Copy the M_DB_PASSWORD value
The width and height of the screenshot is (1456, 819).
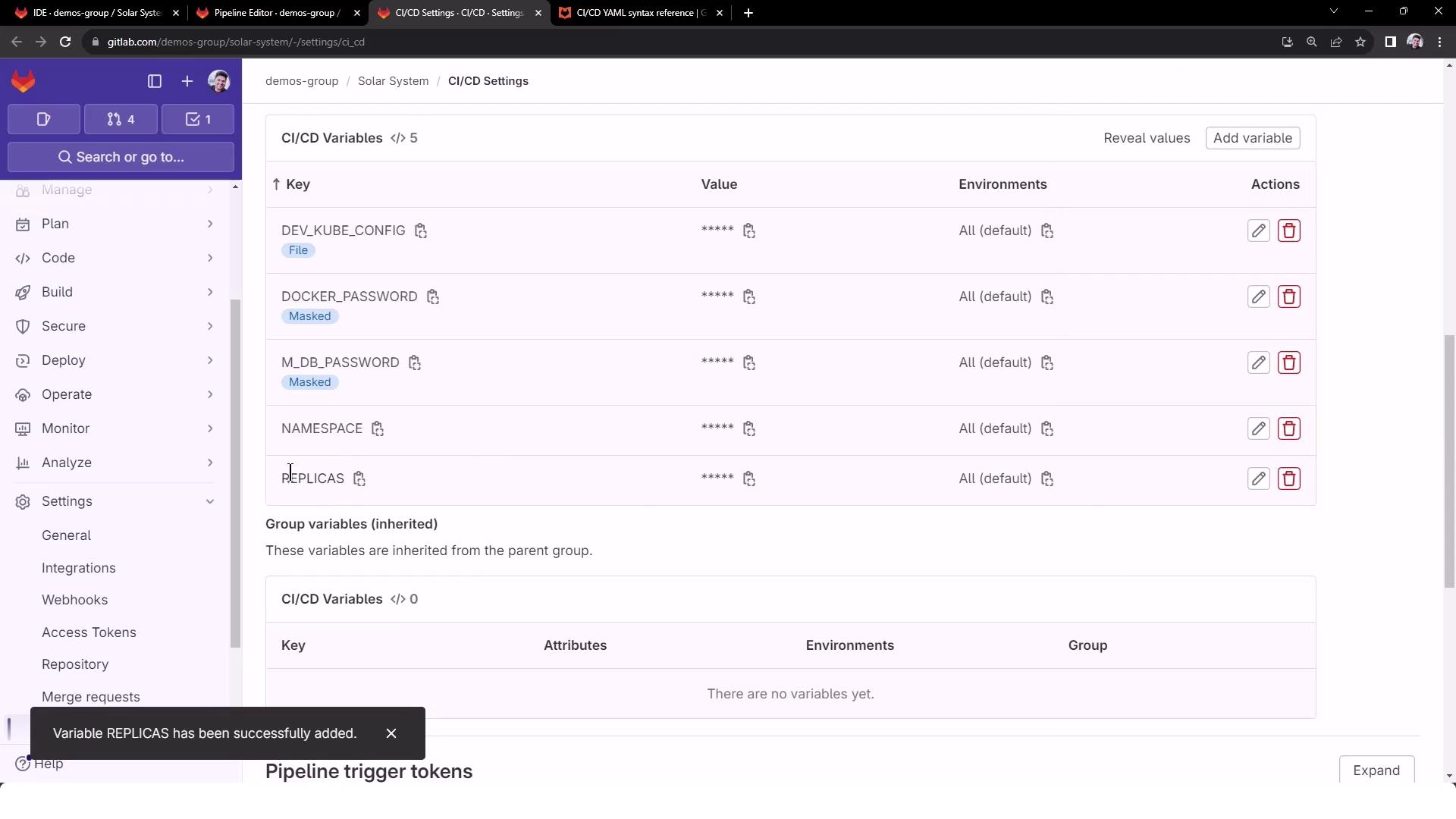point(749,363)
